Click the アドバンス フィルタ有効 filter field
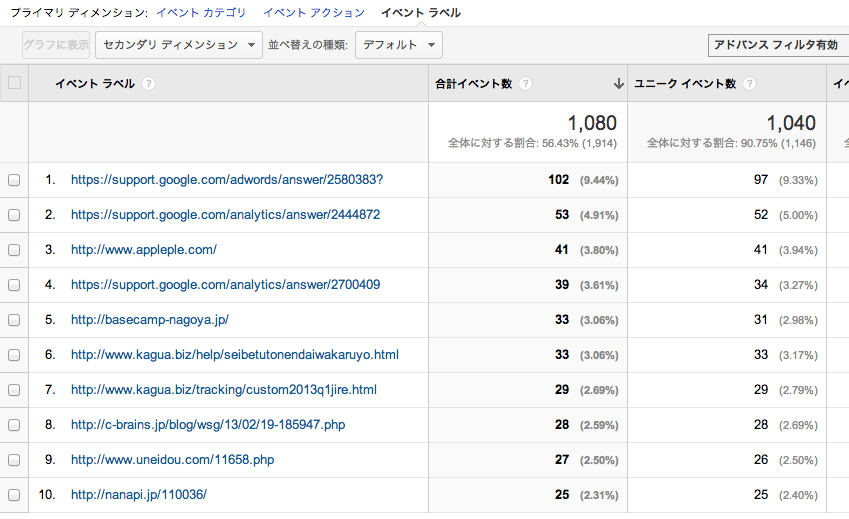Screen dimensions: 849x519 coord(776,45)
